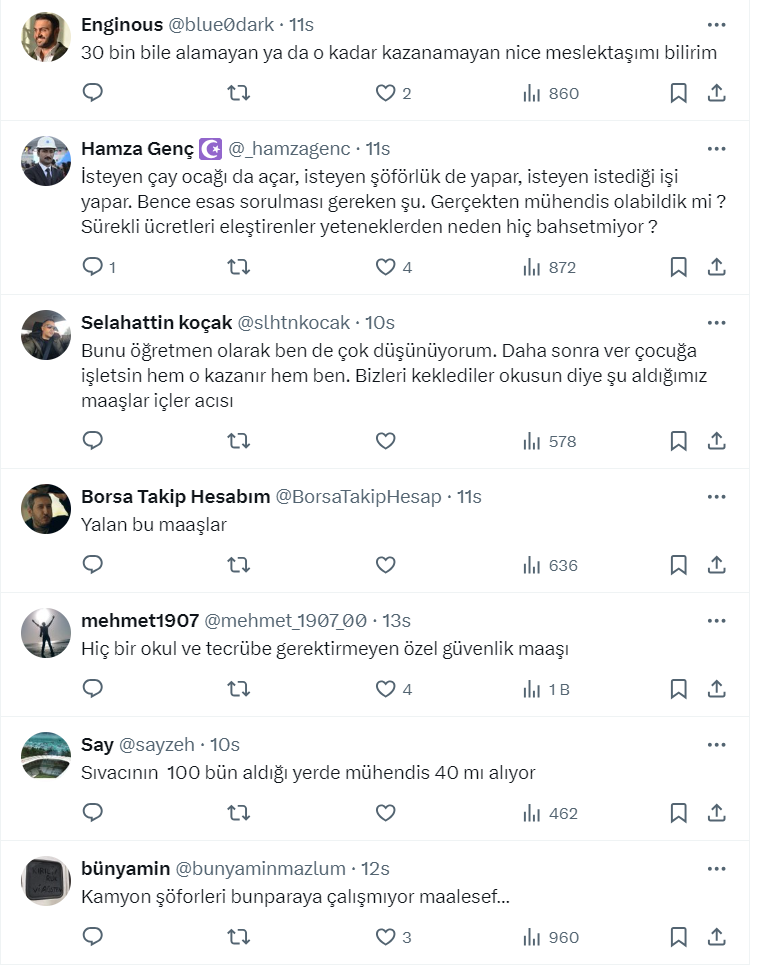Expand three-dot menu on mehmet1907's tweet
Image resolution: width=758 pixels, height=965 pixels.
click(x=716, y=620)
